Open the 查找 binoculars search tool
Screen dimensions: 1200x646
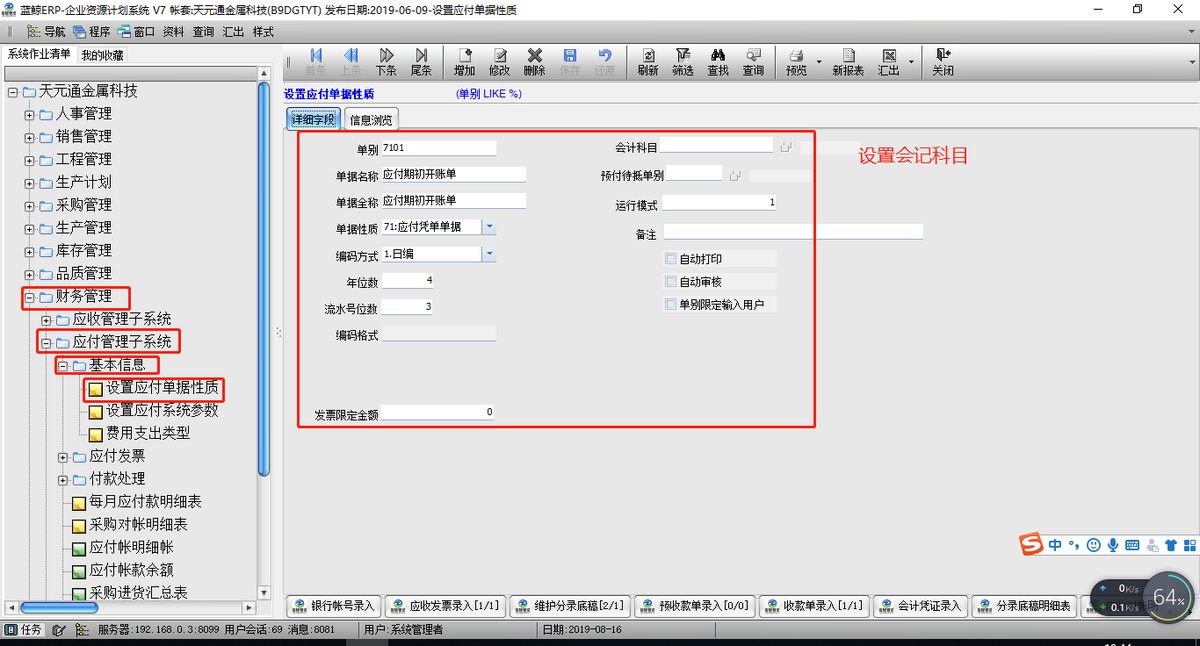pyautogui.click(x=718, y=62)
